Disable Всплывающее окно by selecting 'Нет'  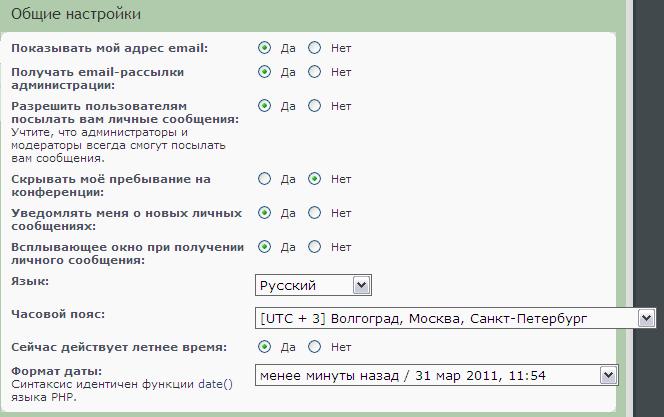click(x=315, y=247)
